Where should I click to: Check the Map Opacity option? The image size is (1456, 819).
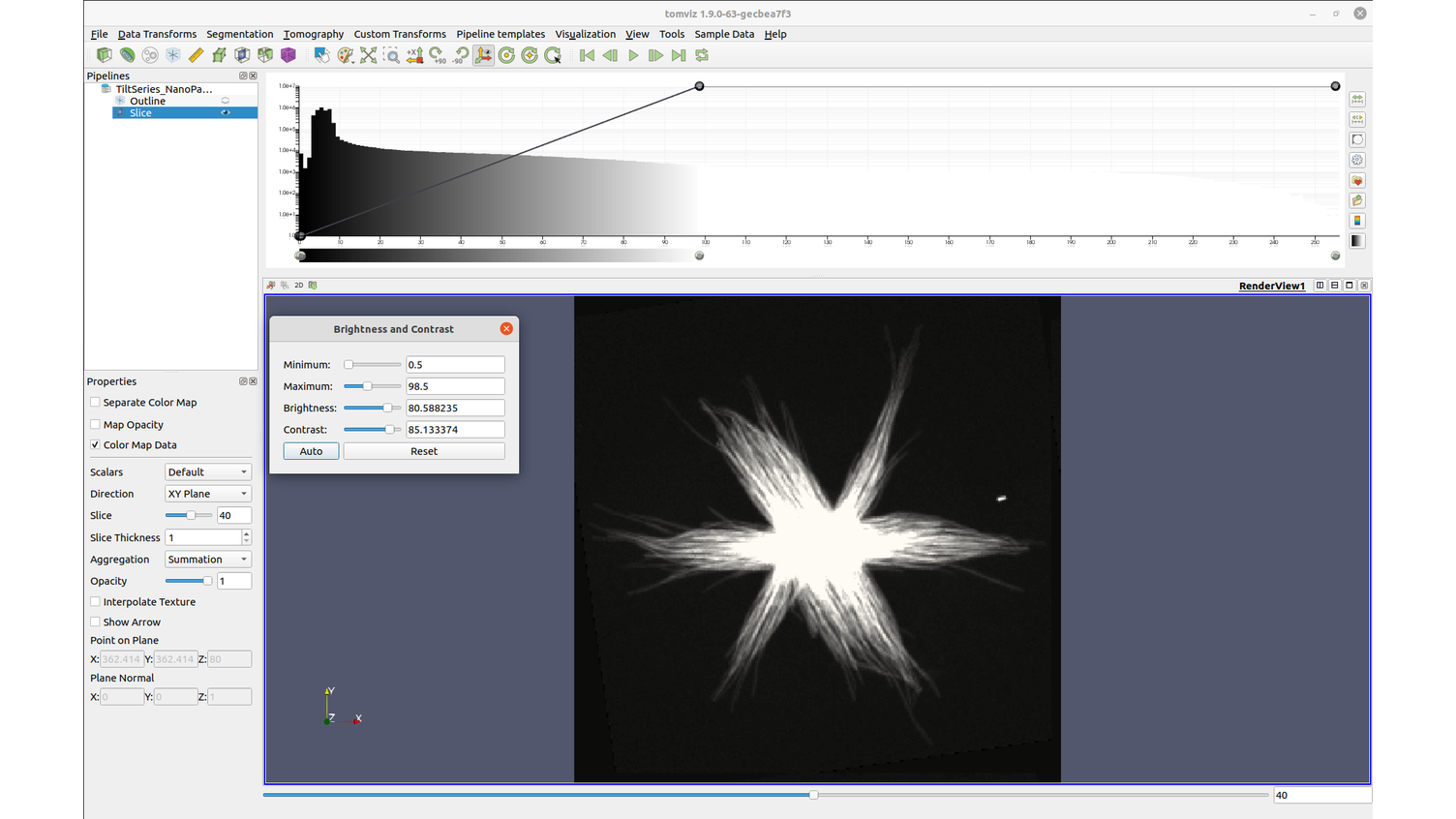(95, 424)
